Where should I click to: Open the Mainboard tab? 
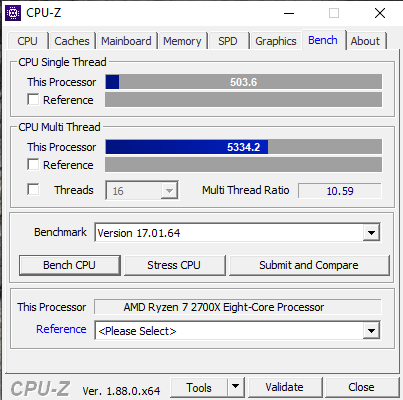(x=126, y=41)
